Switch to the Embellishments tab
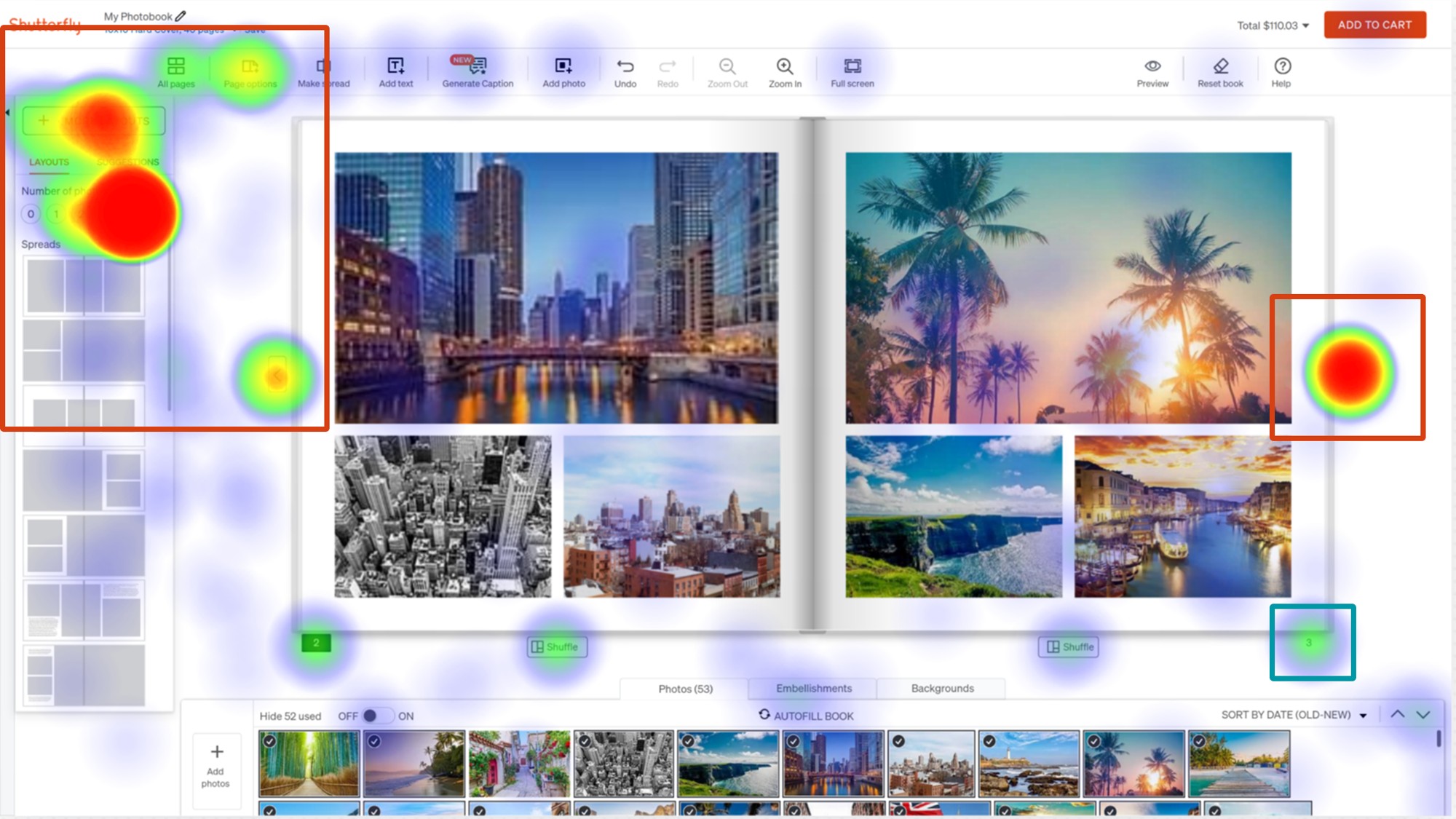1456x819 pixels. click(813, 688)
